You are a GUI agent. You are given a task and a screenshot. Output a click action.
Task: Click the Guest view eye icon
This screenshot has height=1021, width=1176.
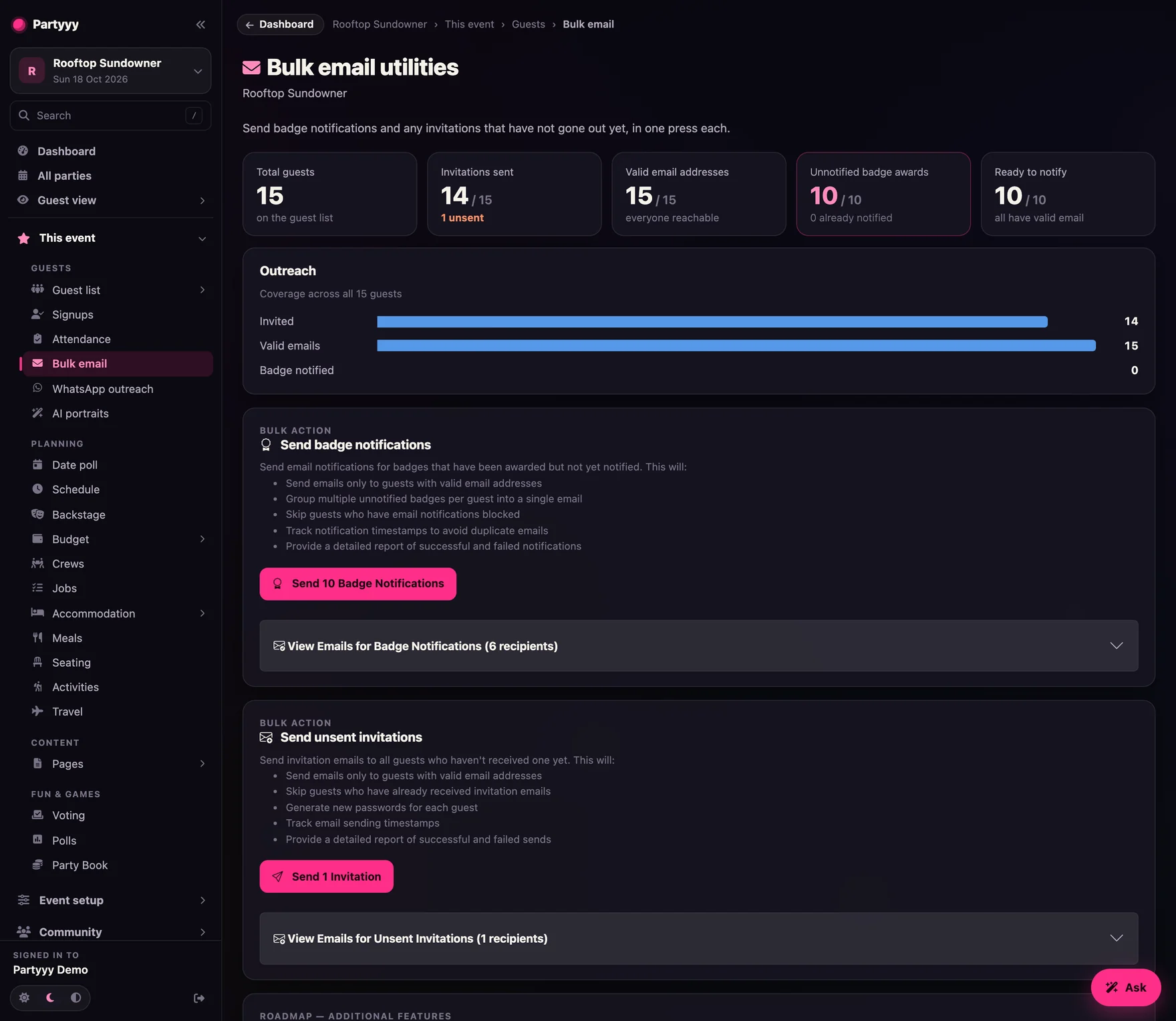[23, 200]
